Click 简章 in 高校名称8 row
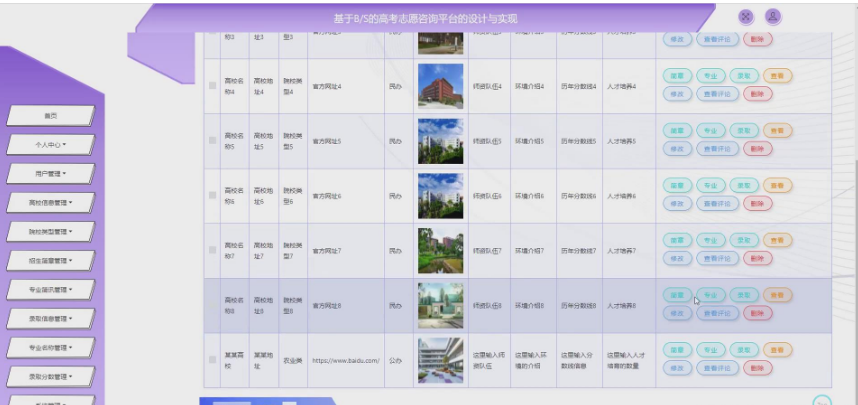 click(677, 295)
